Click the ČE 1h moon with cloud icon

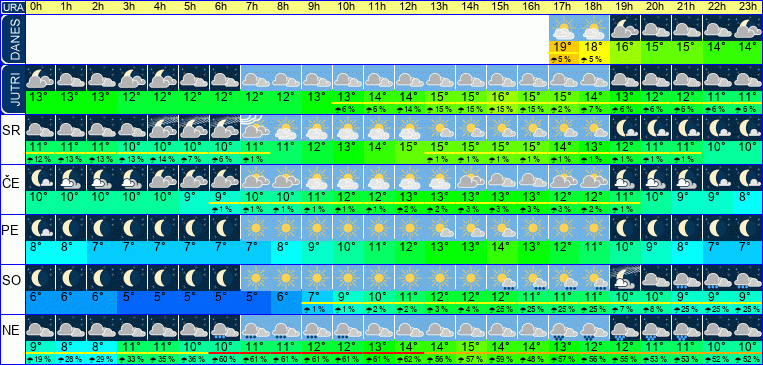coord(71,177)
